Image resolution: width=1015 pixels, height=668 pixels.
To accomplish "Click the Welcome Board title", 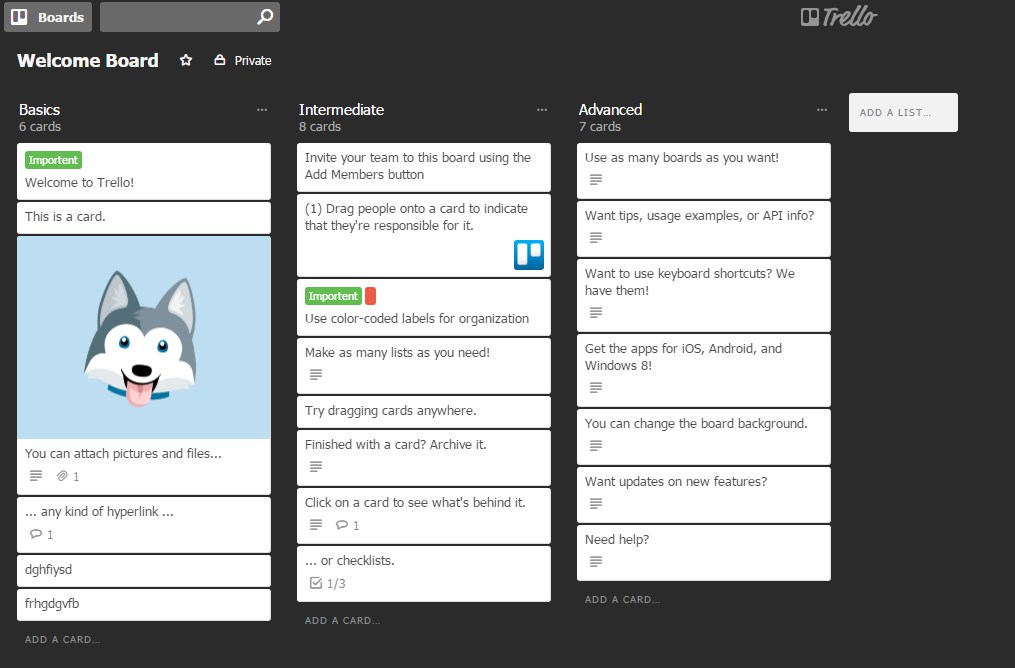I will tap(88, 60).
